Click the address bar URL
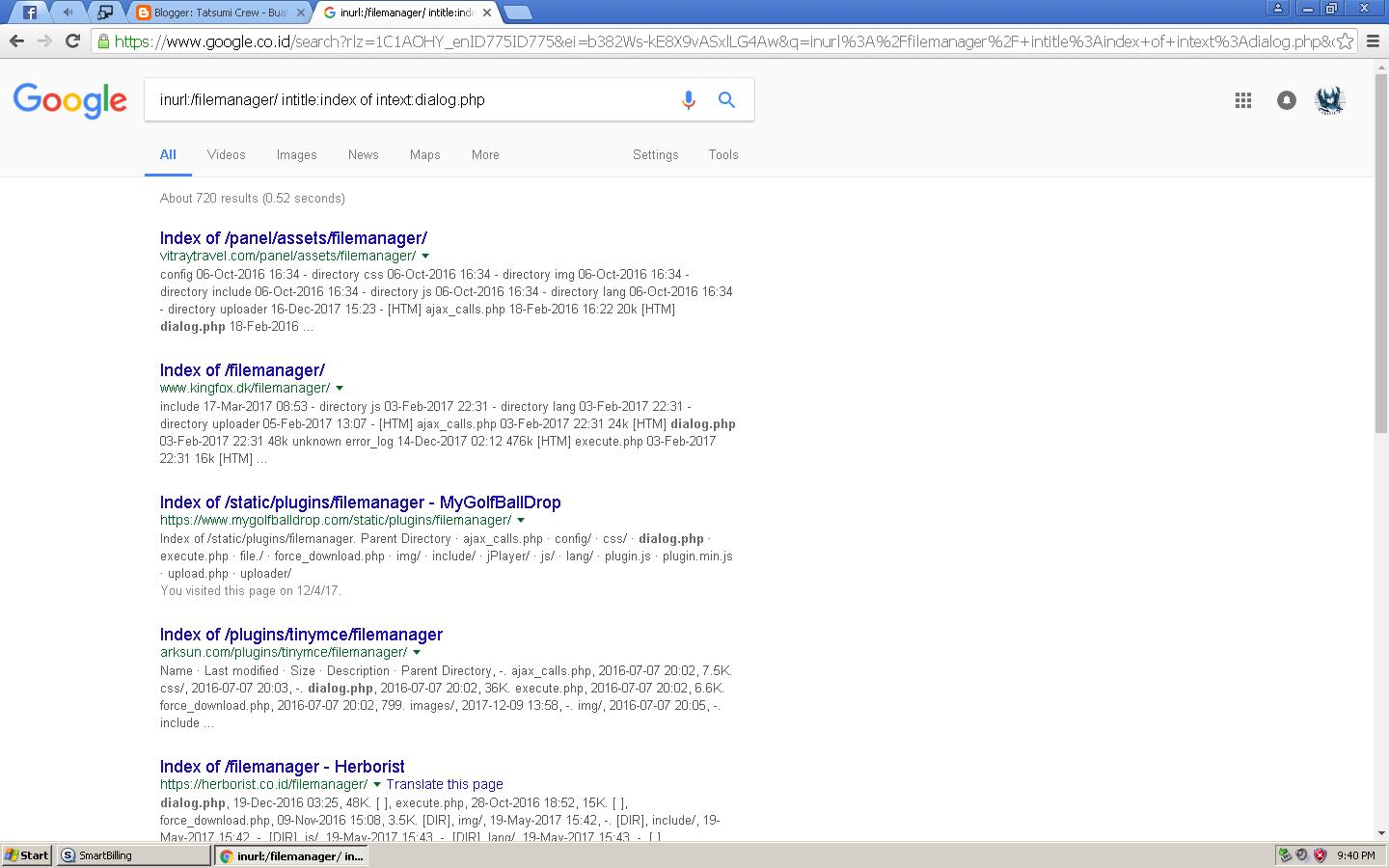 (x=723, y=41)
